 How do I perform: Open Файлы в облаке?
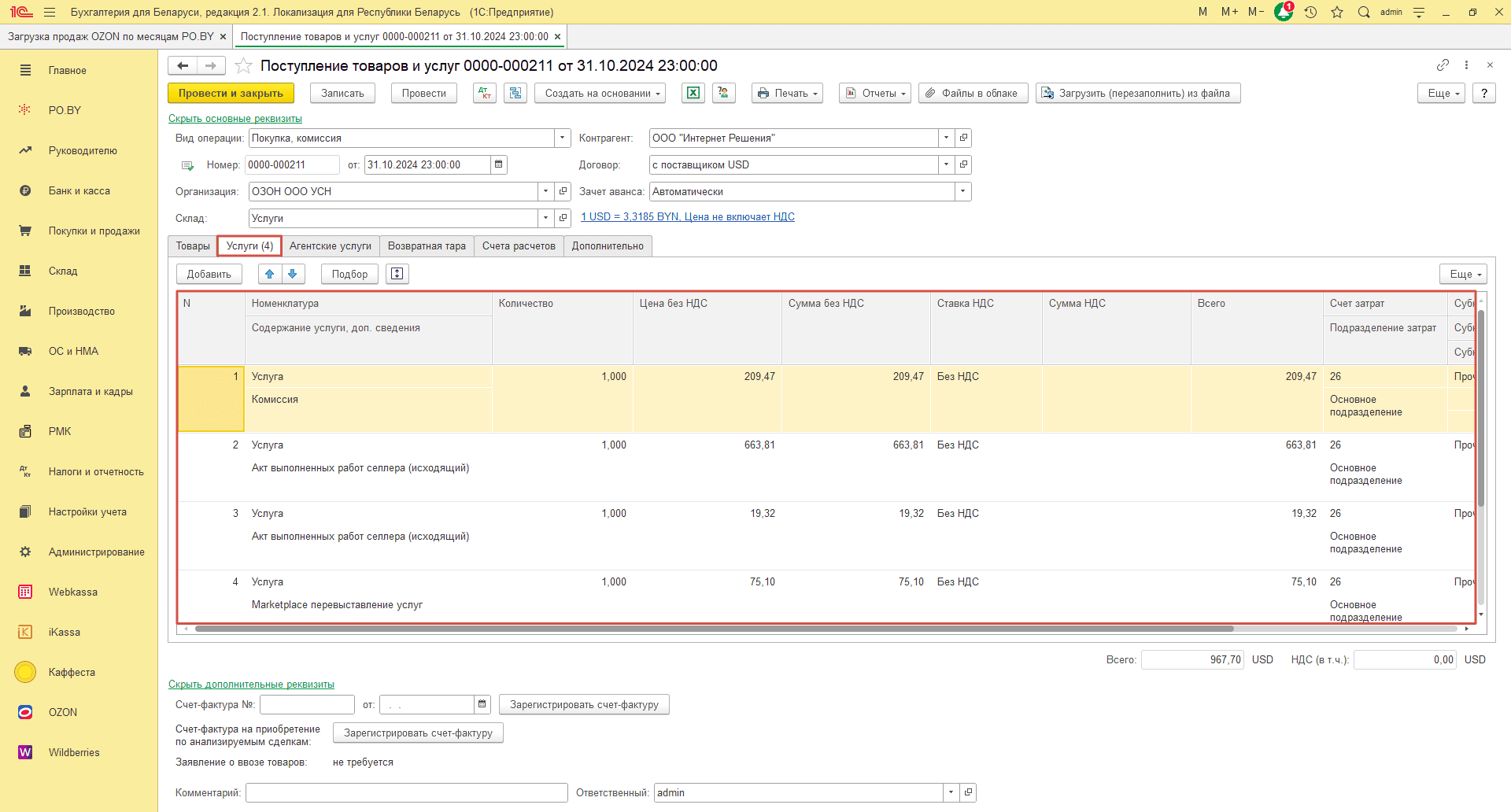pos(973,93)
